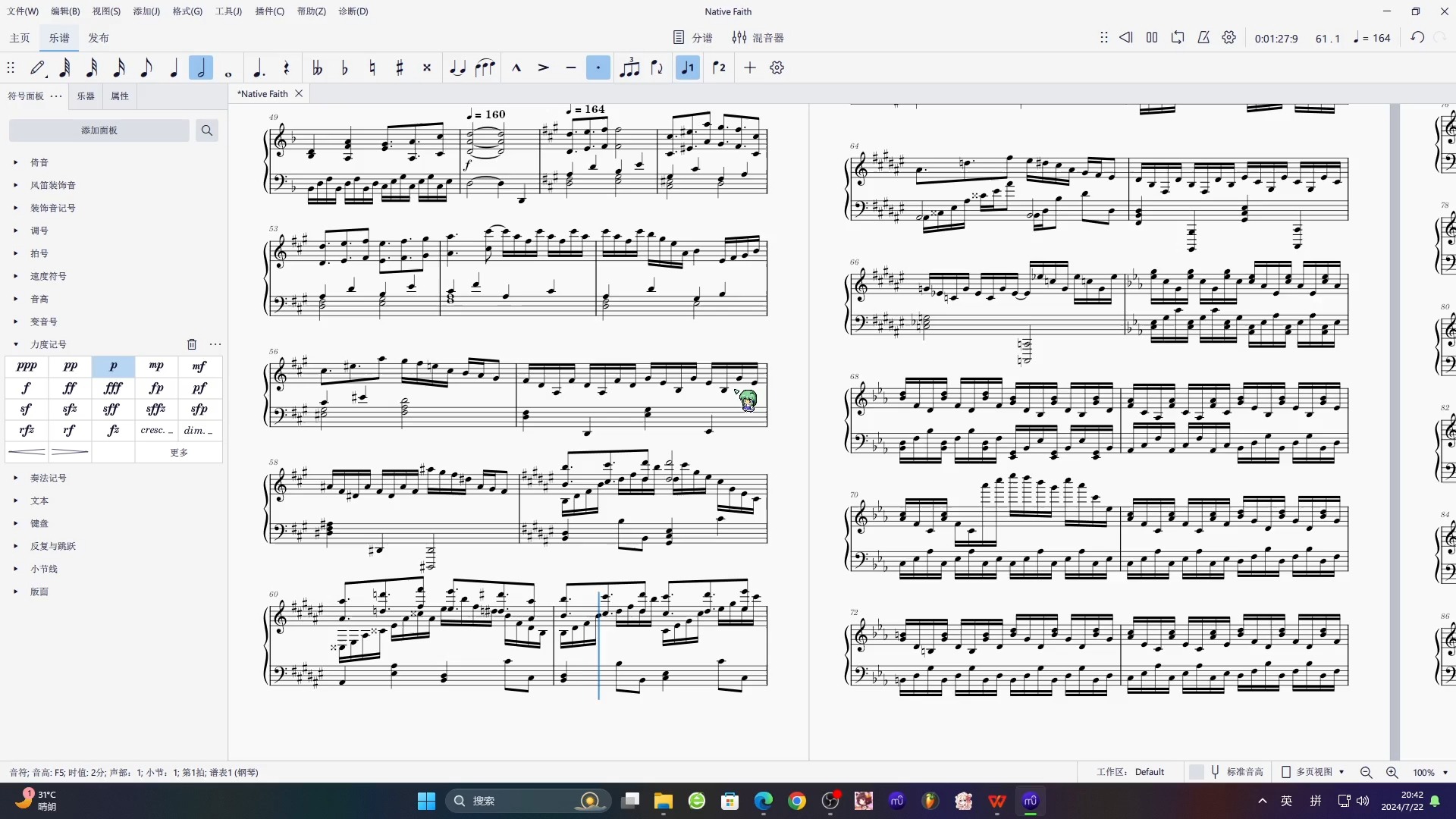Open the 属性 panel tab
The image size is (1456, 819).
[120, 96]
